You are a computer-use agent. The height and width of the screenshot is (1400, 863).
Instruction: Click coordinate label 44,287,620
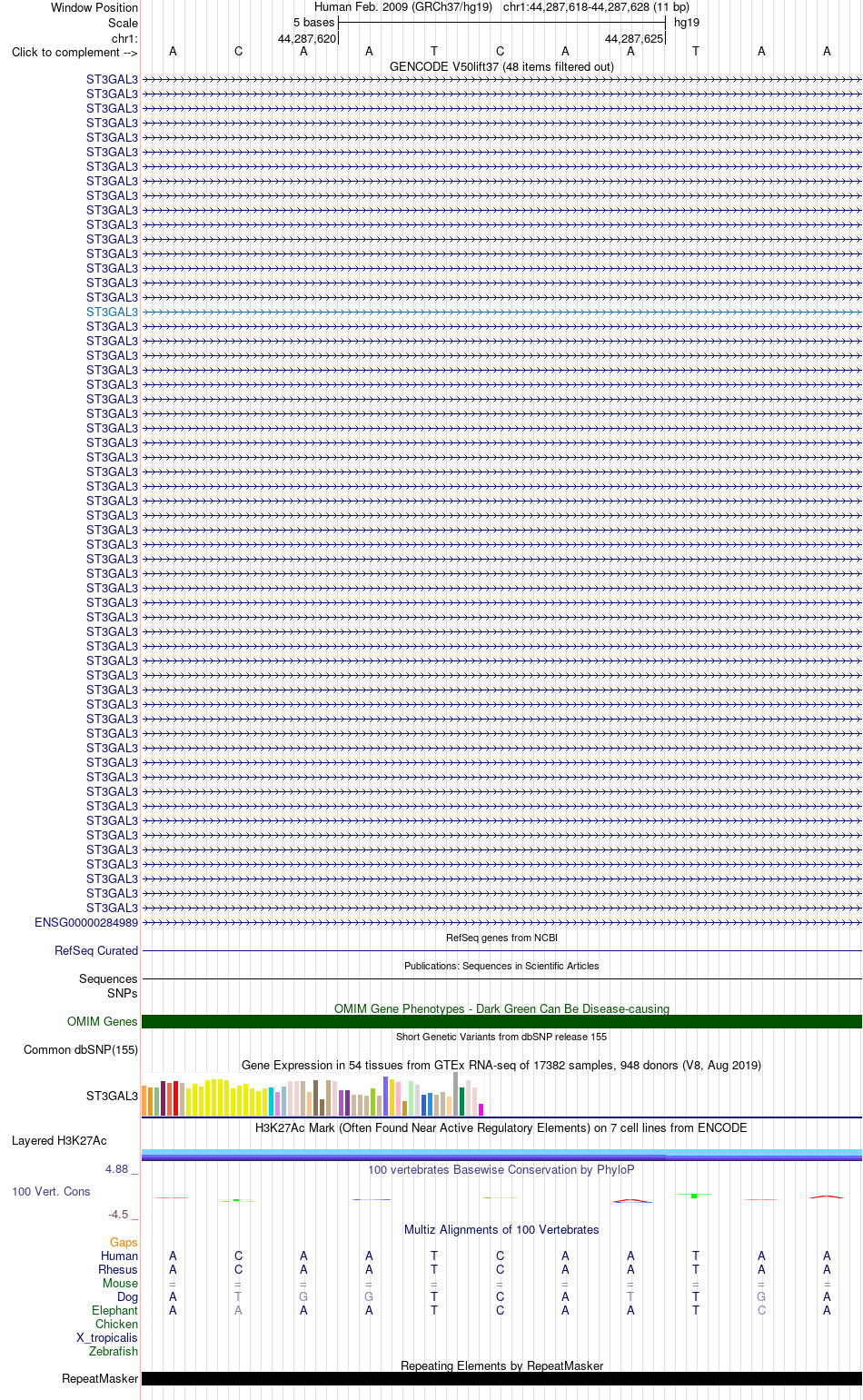pos(307,39)
